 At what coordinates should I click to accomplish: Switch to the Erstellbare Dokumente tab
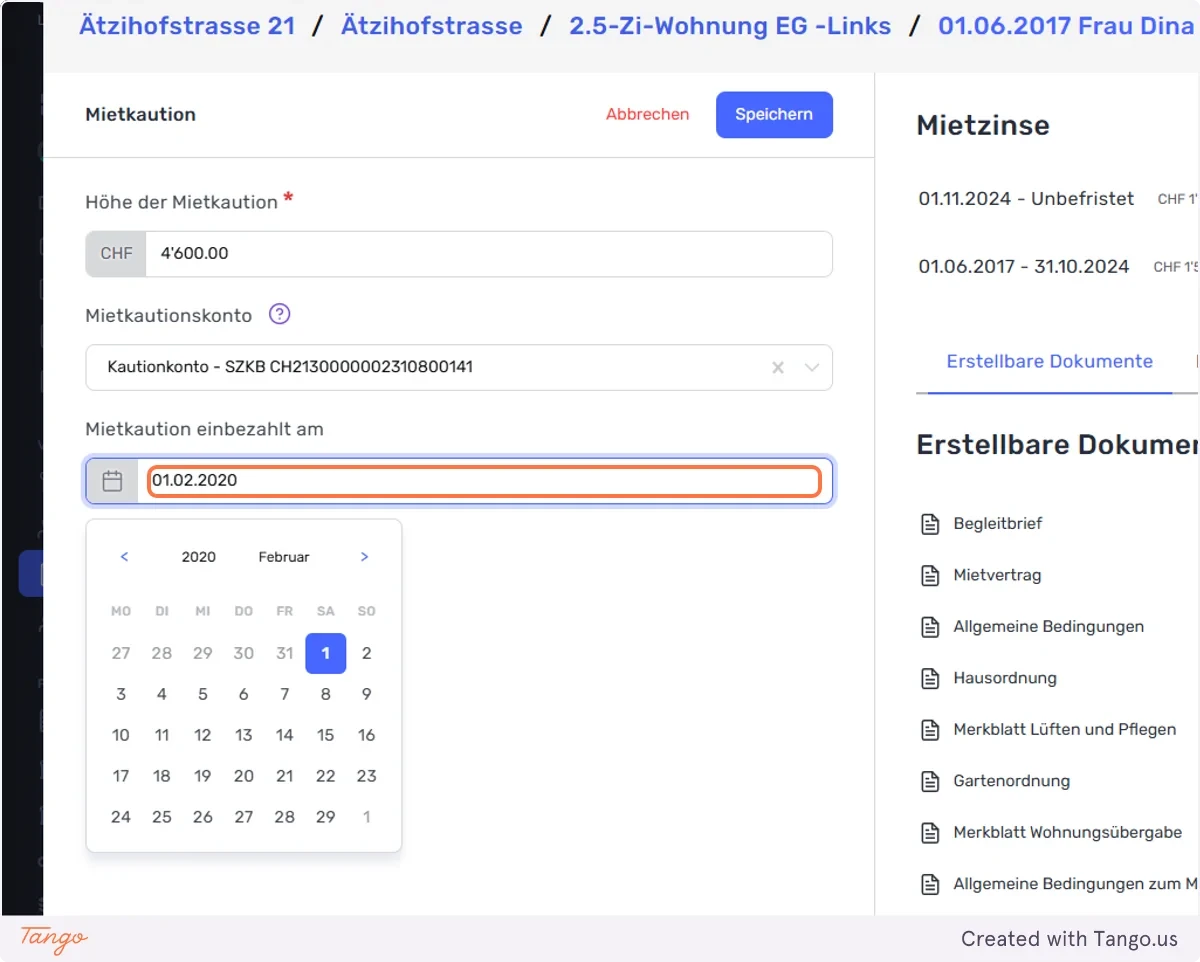(1050, 361)
